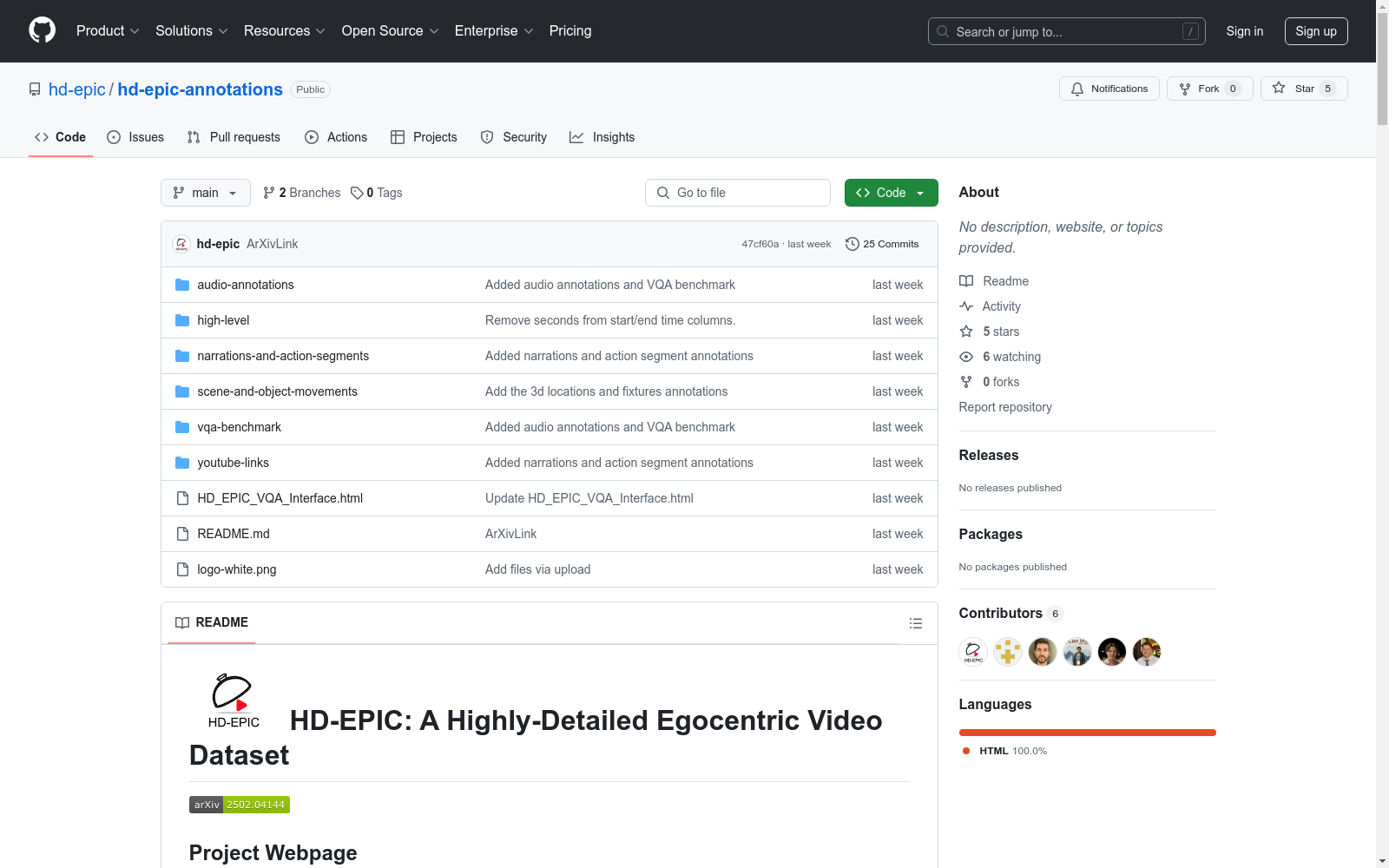
Task: Click the GitHub Octocat logo
Action: [42, 30]
